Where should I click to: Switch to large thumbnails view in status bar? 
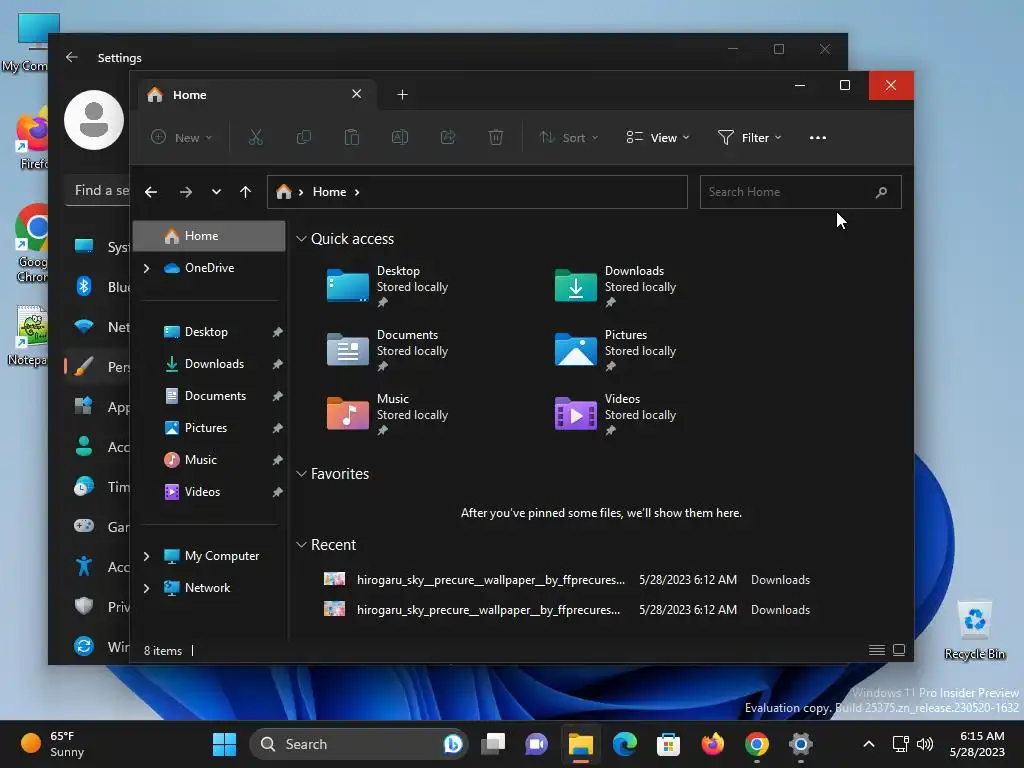pyautogui.click(x=899, y=650)
